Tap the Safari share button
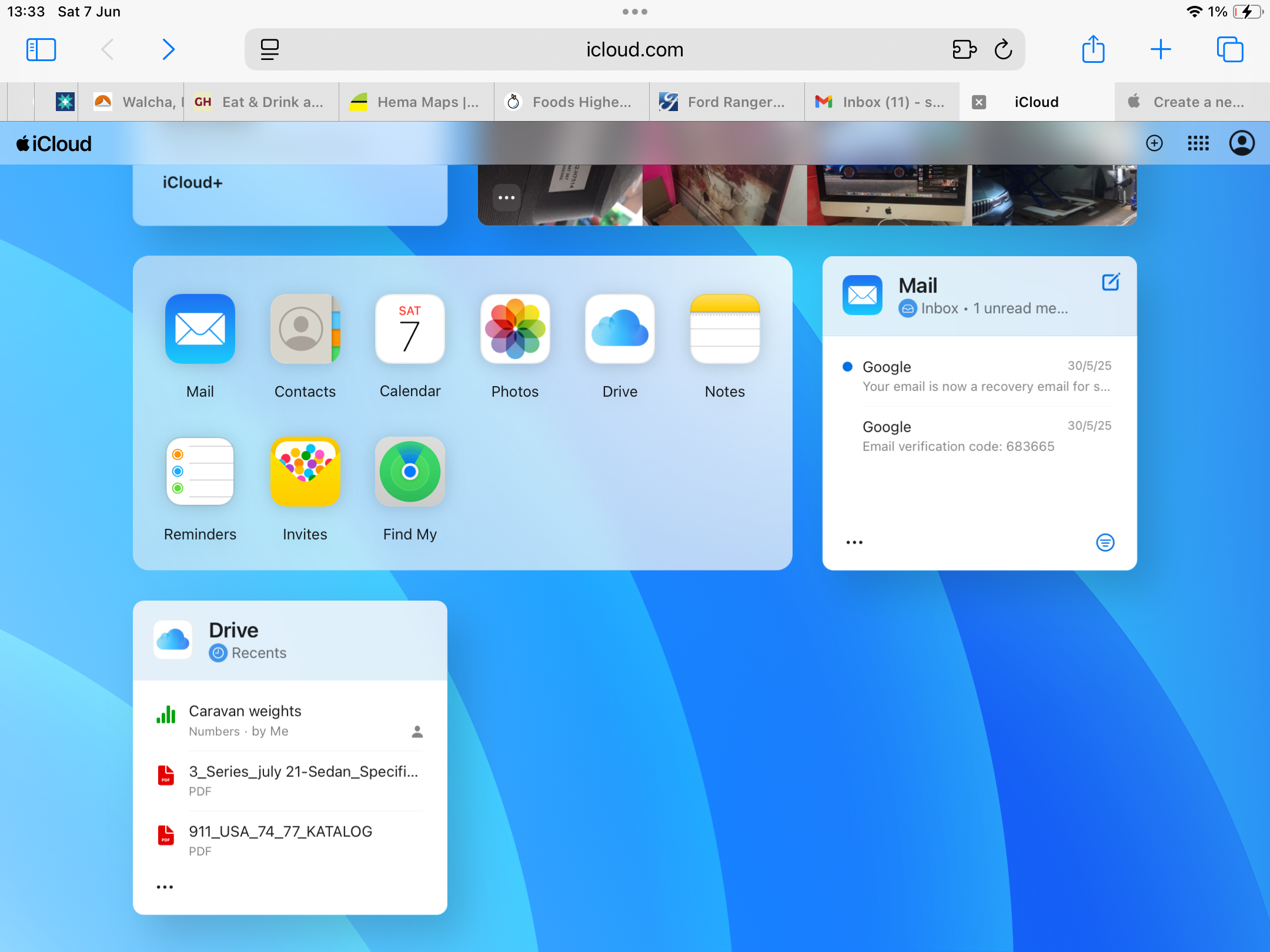Image resolution: width=1270 pixels, height=952 pixels. coord(1094,49)
